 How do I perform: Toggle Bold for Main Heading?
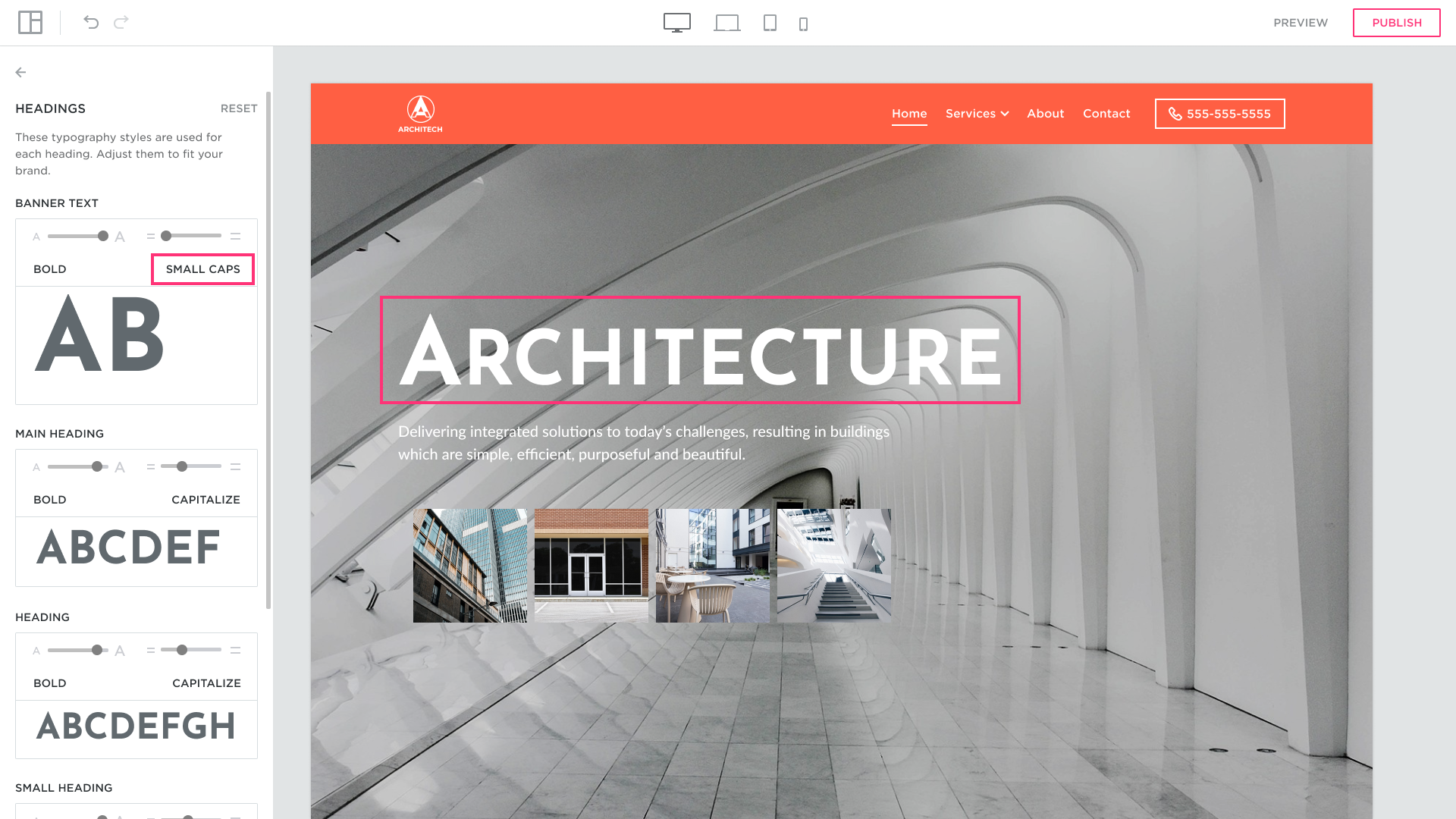tap(50, 500)
